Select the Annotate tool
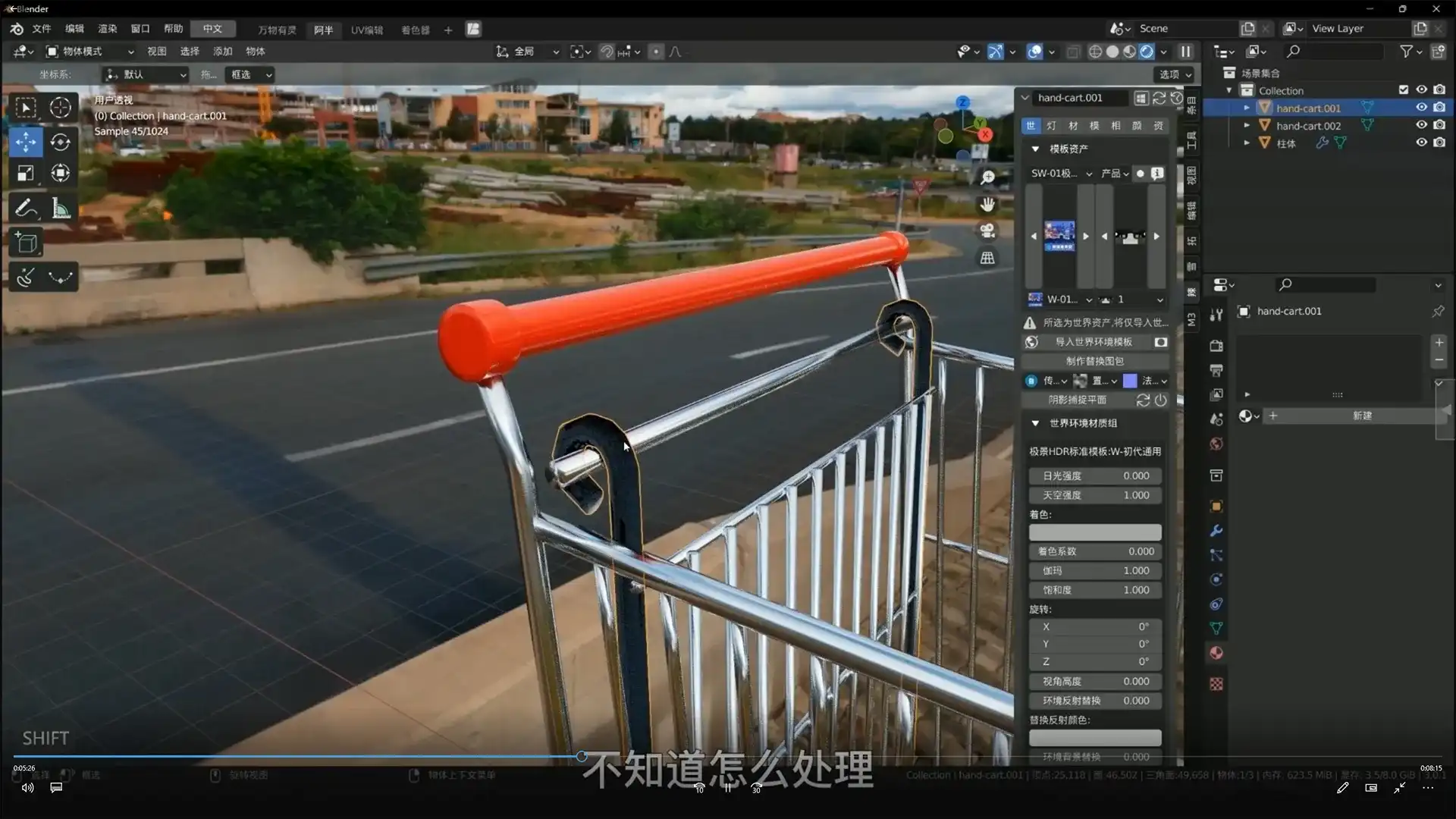The image size is (1456, 819). tap(26, 208)
